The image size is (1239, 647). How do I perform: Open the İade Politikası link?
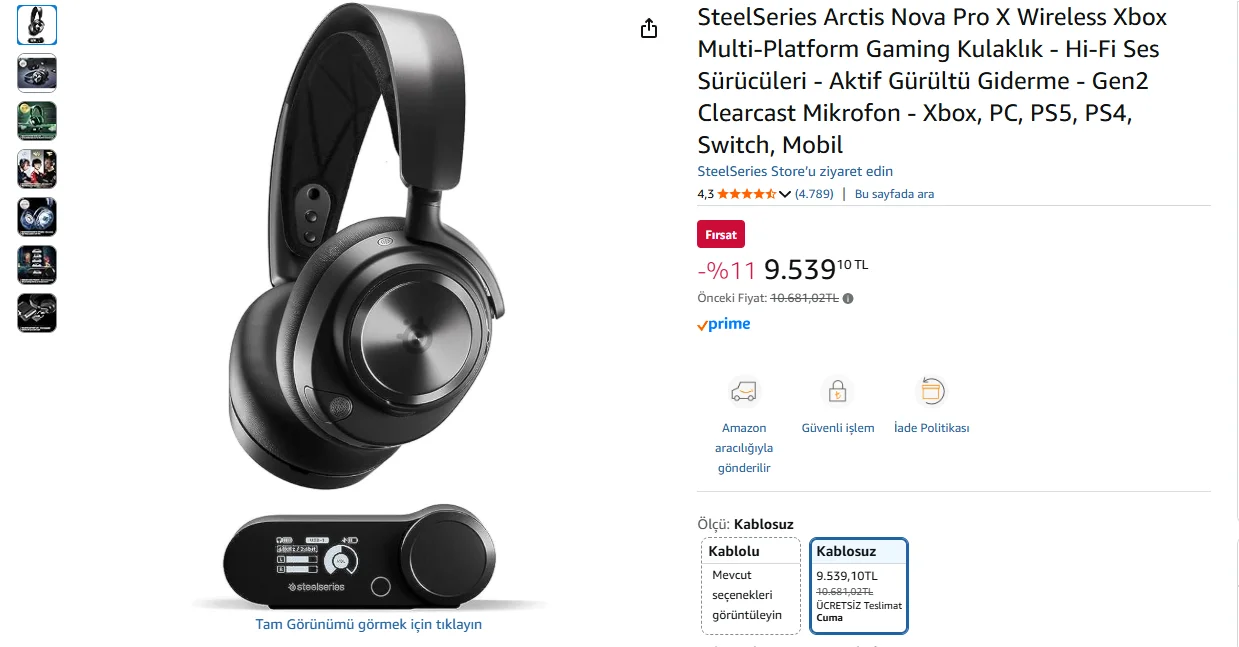click(931, 428)
